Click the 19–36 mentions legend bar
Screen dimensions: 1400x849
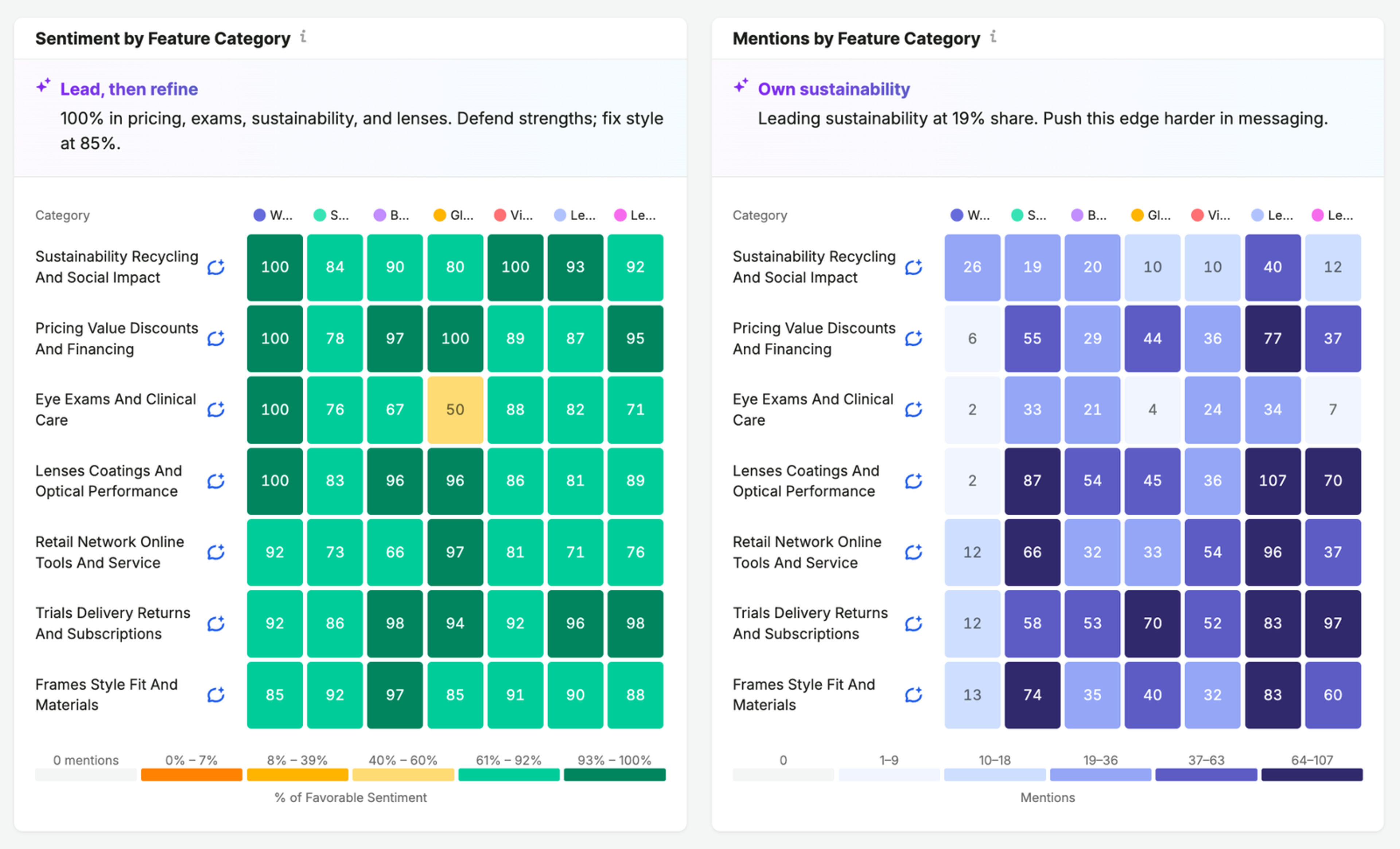click(x=1101, y=775)
